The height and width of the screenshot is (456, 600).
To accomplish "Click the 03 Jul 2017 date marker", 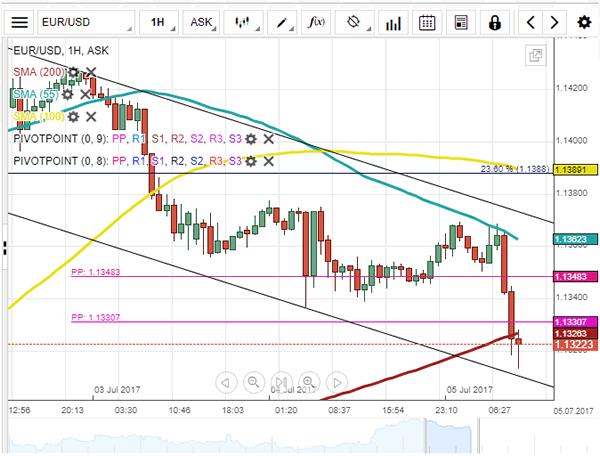I will coord(117,390).
